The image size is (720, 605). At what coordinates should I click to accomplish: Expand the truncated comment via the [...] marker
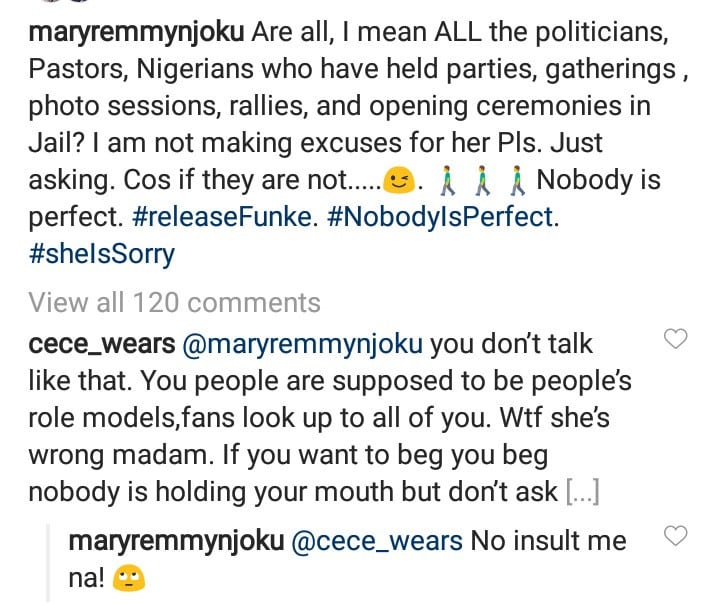pyautogui.click(x=582, y=492)
